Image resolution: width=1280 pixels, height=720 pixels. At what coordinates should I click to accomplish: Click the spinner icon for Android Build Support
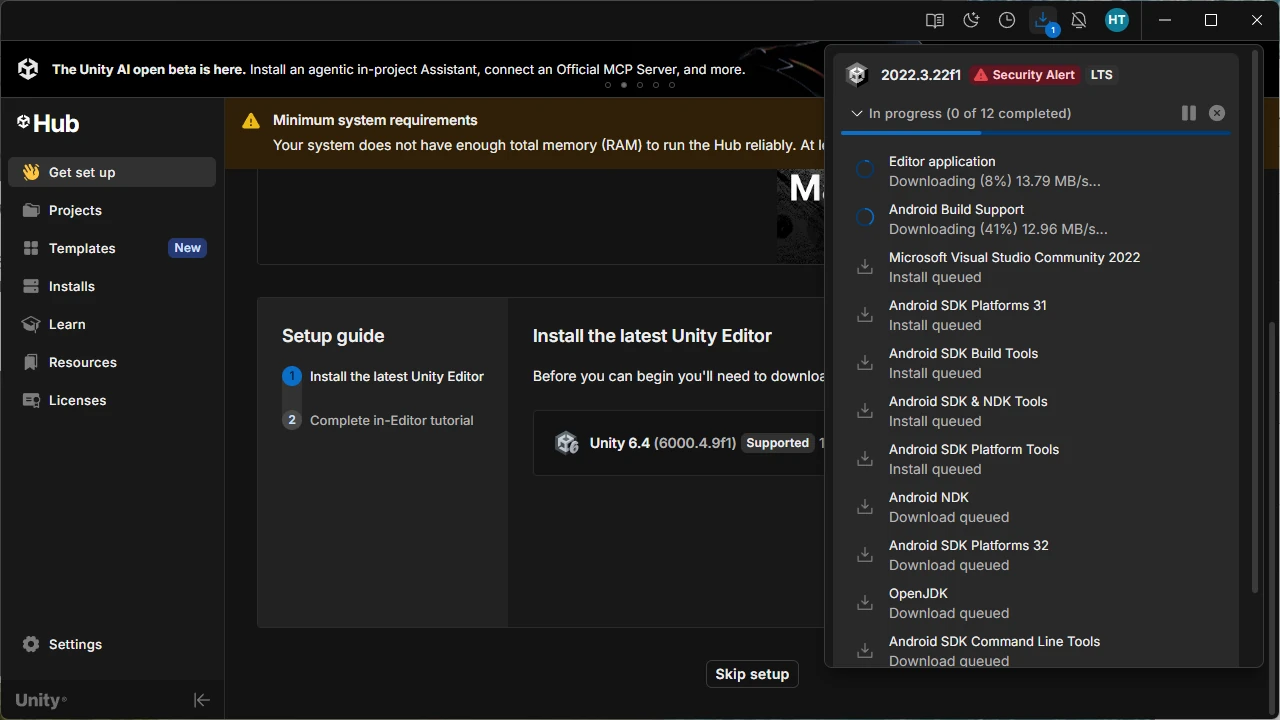865,218
